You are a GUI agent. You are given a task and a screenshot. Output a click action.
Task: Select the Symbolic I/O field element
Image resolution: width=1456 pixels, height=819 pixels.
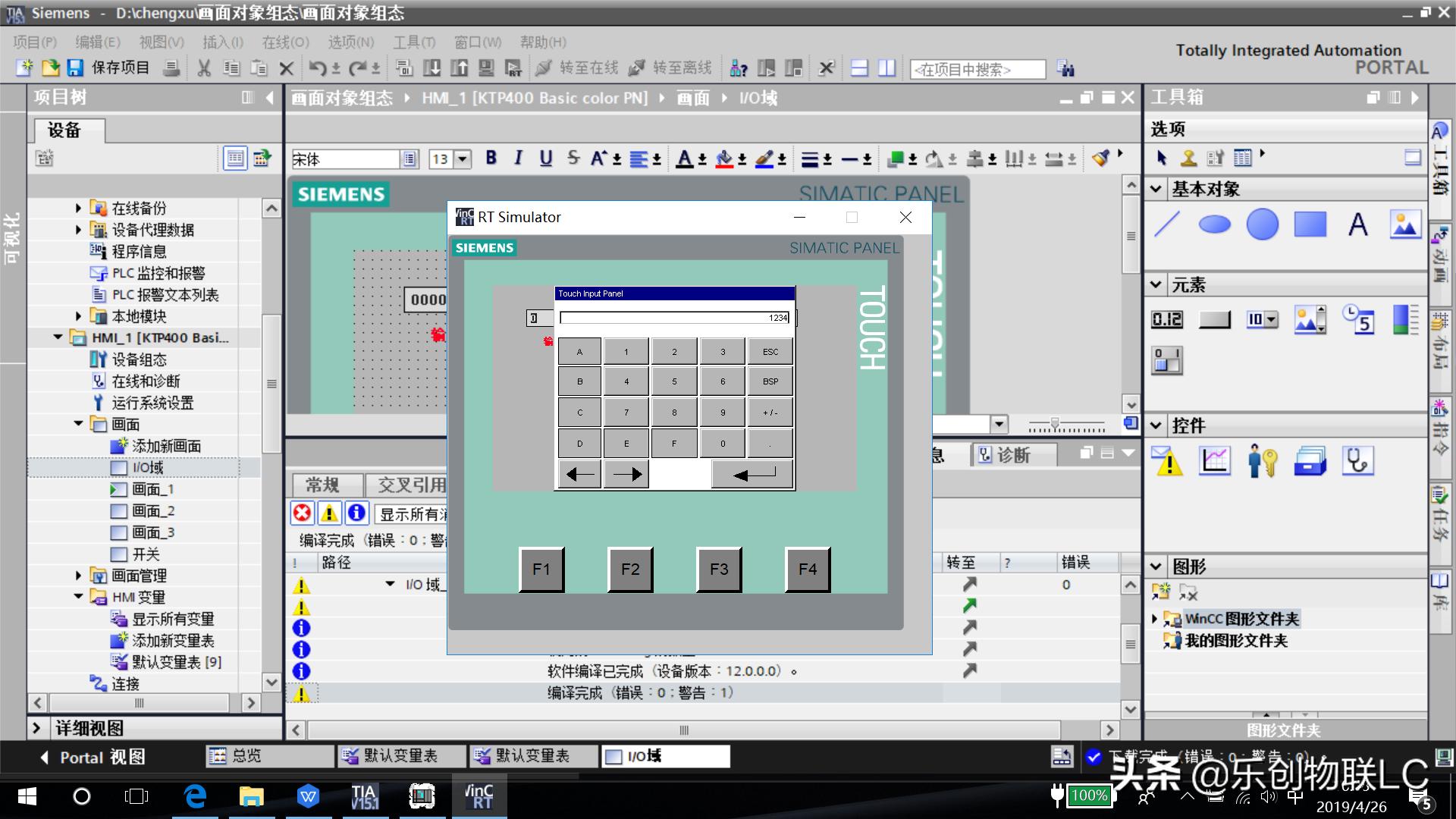pyautogui.click(x=1262, y=320)
